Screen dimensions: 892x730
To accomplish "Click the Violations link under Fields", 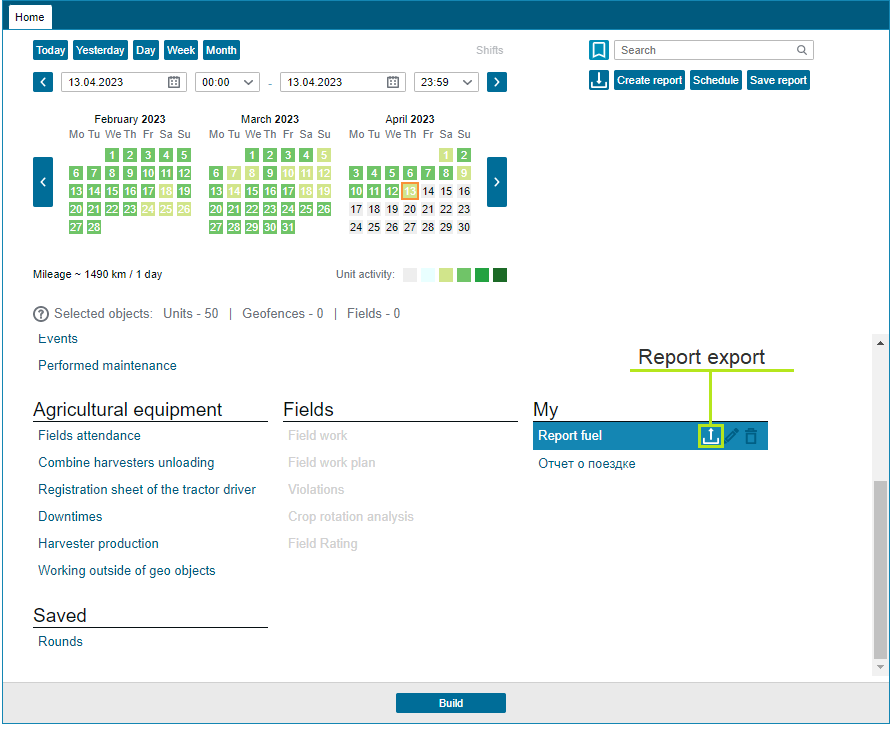I will (x=316, y=490).
